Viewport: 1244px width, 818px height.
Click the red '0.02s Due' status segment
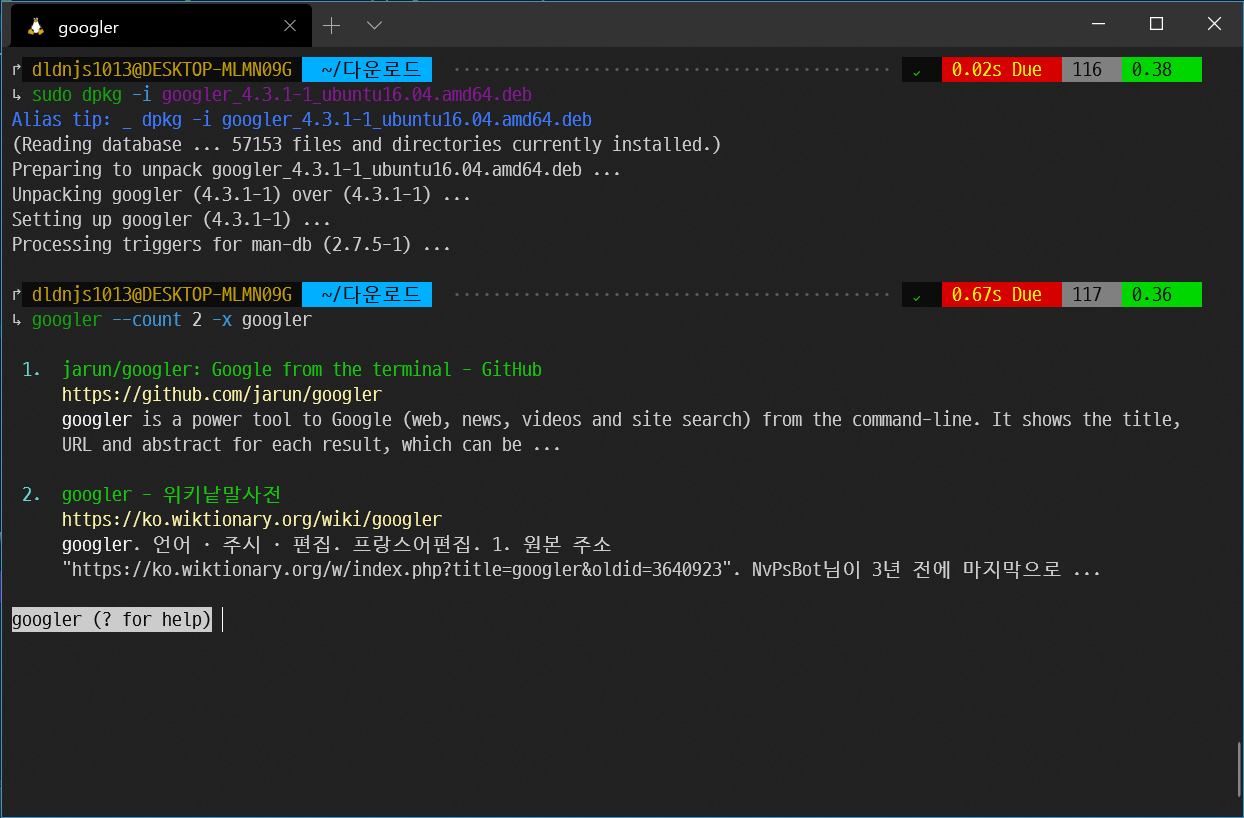coord(1001,70)
